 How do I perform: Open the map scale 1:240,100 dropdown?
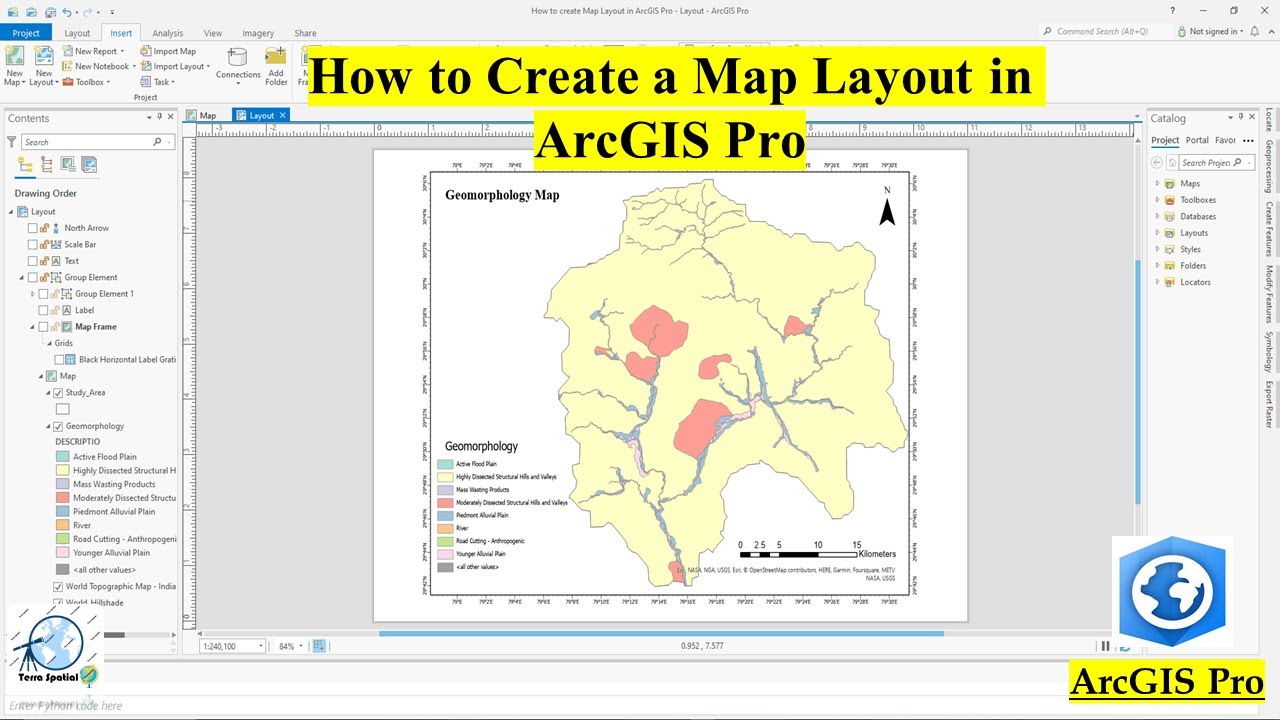pos(262,646)
